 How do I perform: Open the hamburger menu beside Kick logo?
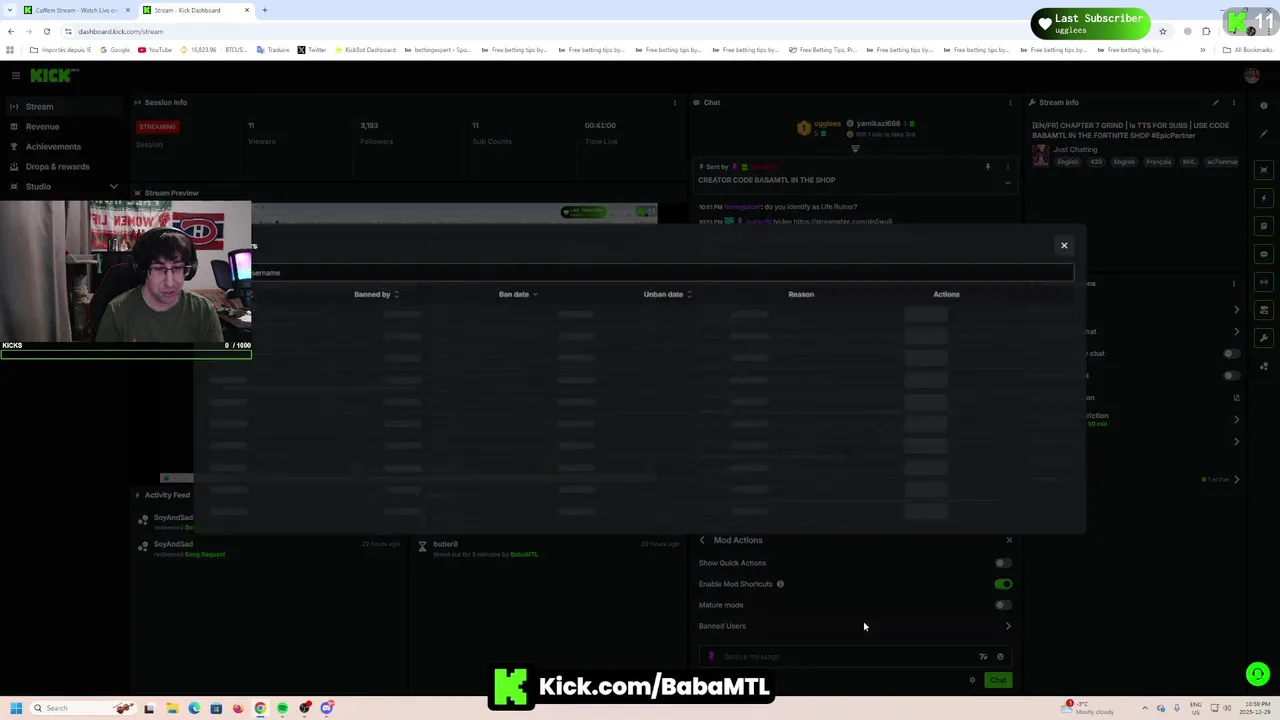15,75
